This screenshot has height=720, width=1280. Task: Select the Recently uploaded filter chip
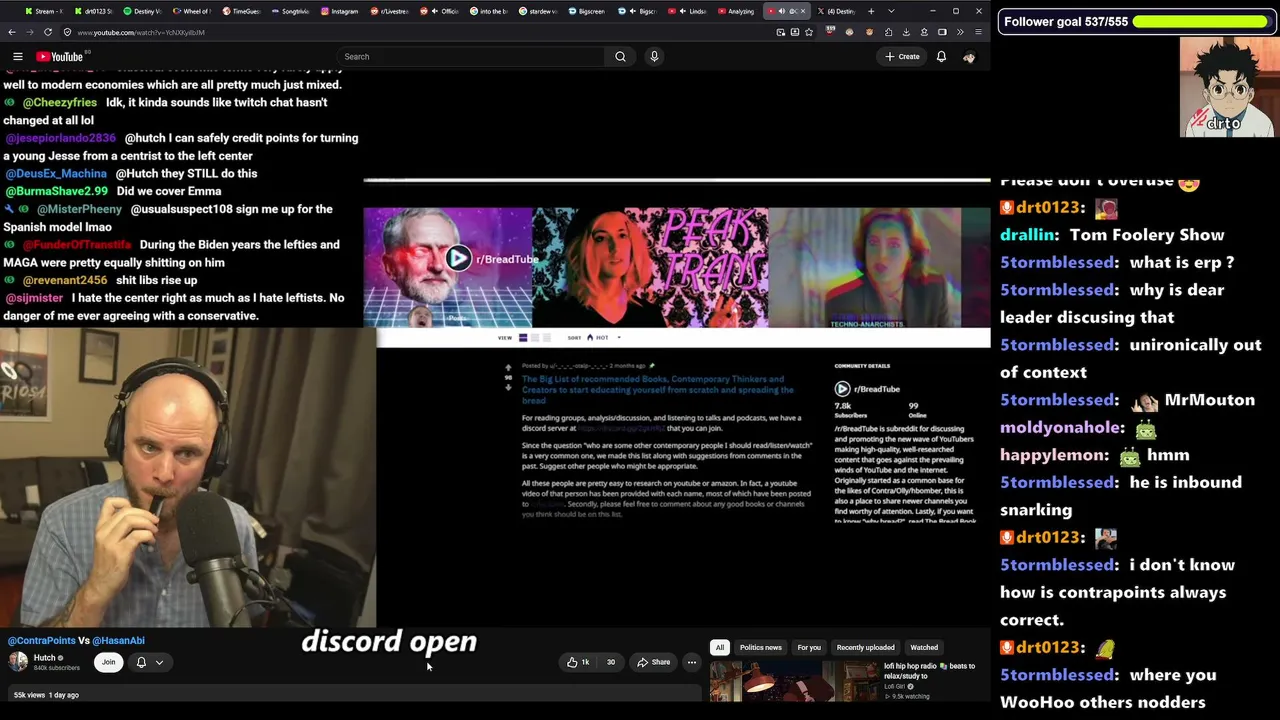(x=866, y=648)
